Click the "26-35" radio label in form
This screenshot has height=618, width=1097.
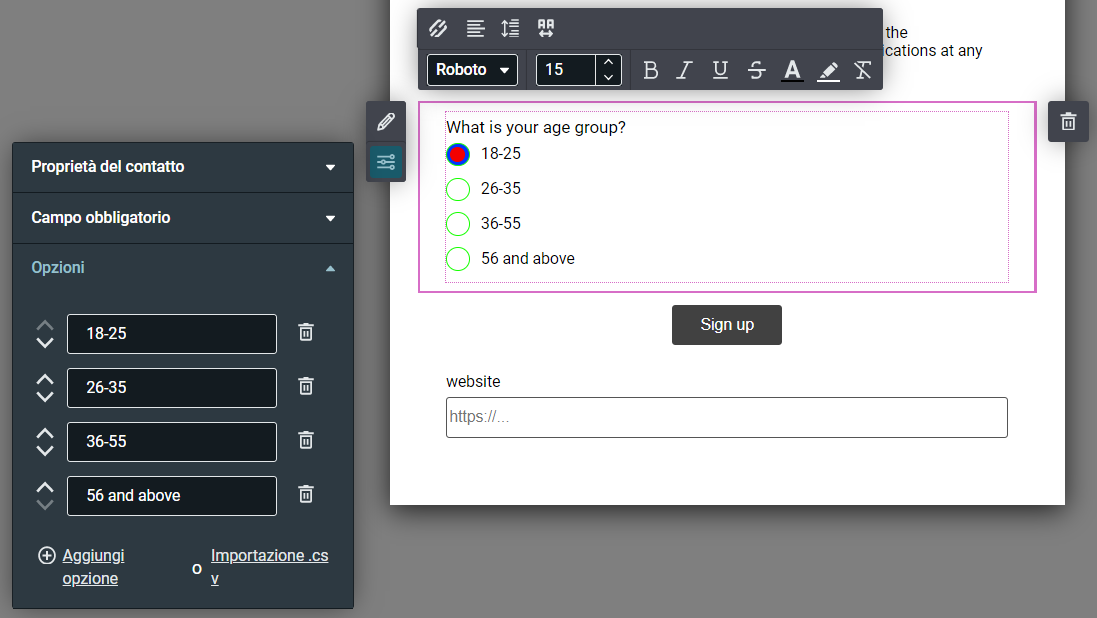pos(501,188)
